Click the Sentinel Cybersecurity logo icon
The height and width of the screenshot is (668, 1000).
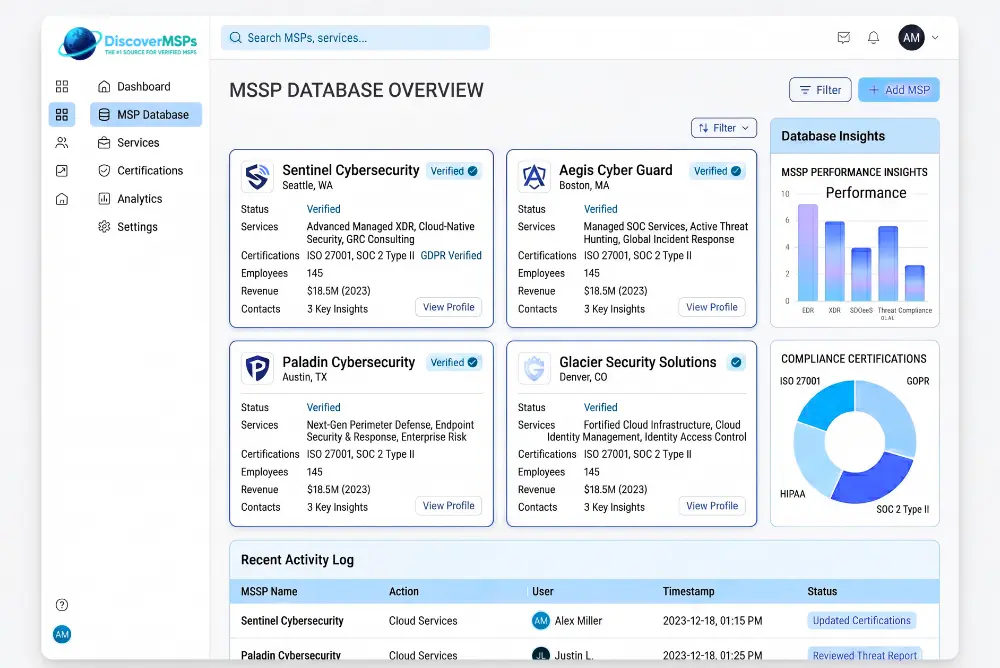click(258, 177)
